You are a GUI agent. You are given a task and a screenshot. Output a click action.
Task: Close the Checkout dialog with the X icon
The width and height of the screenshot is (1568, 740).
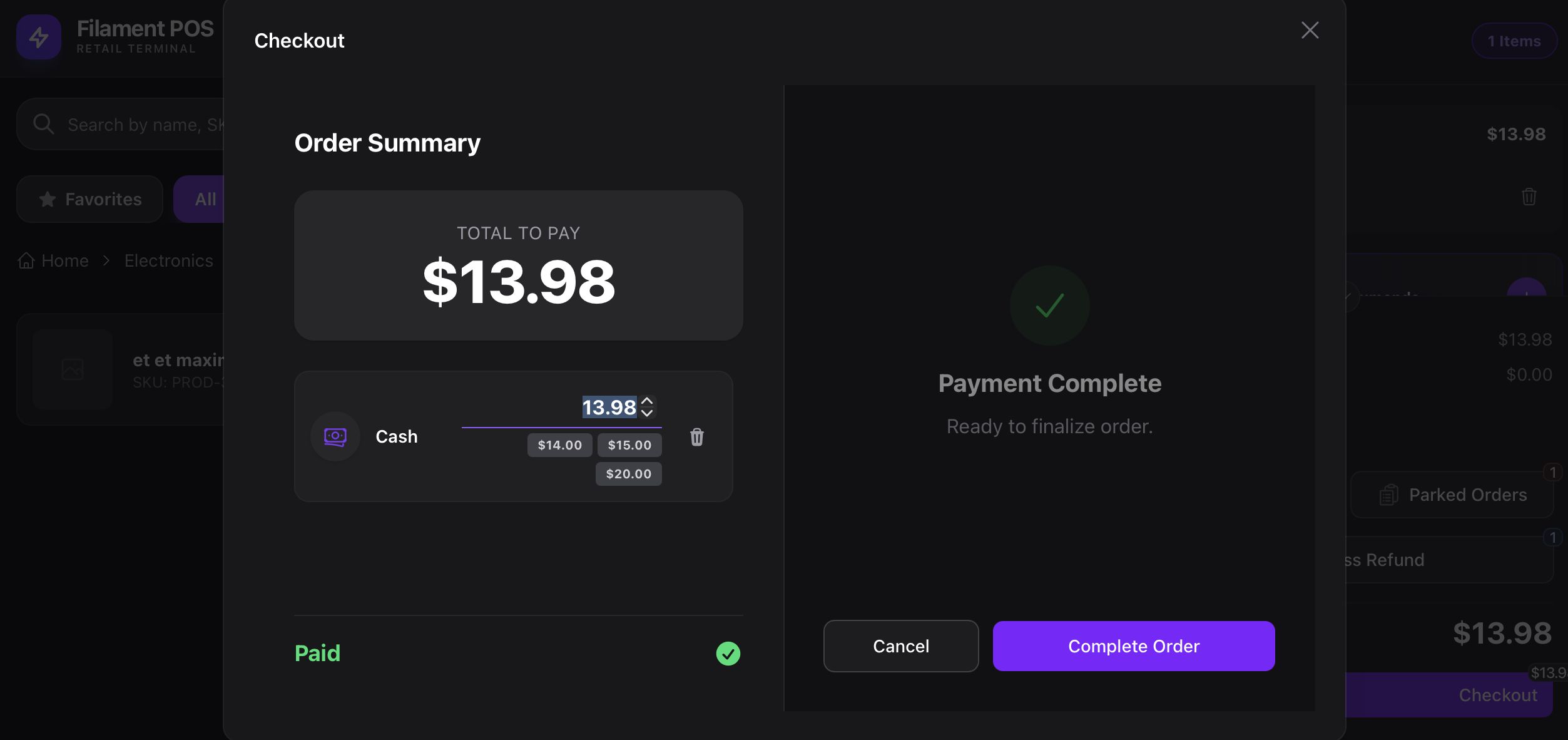(x=1310, y=30)
